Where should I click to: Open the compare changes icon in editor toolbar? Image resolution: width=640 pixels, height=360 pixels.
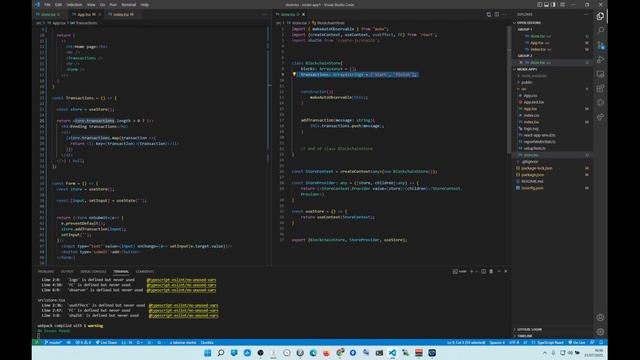coord(489,14)
